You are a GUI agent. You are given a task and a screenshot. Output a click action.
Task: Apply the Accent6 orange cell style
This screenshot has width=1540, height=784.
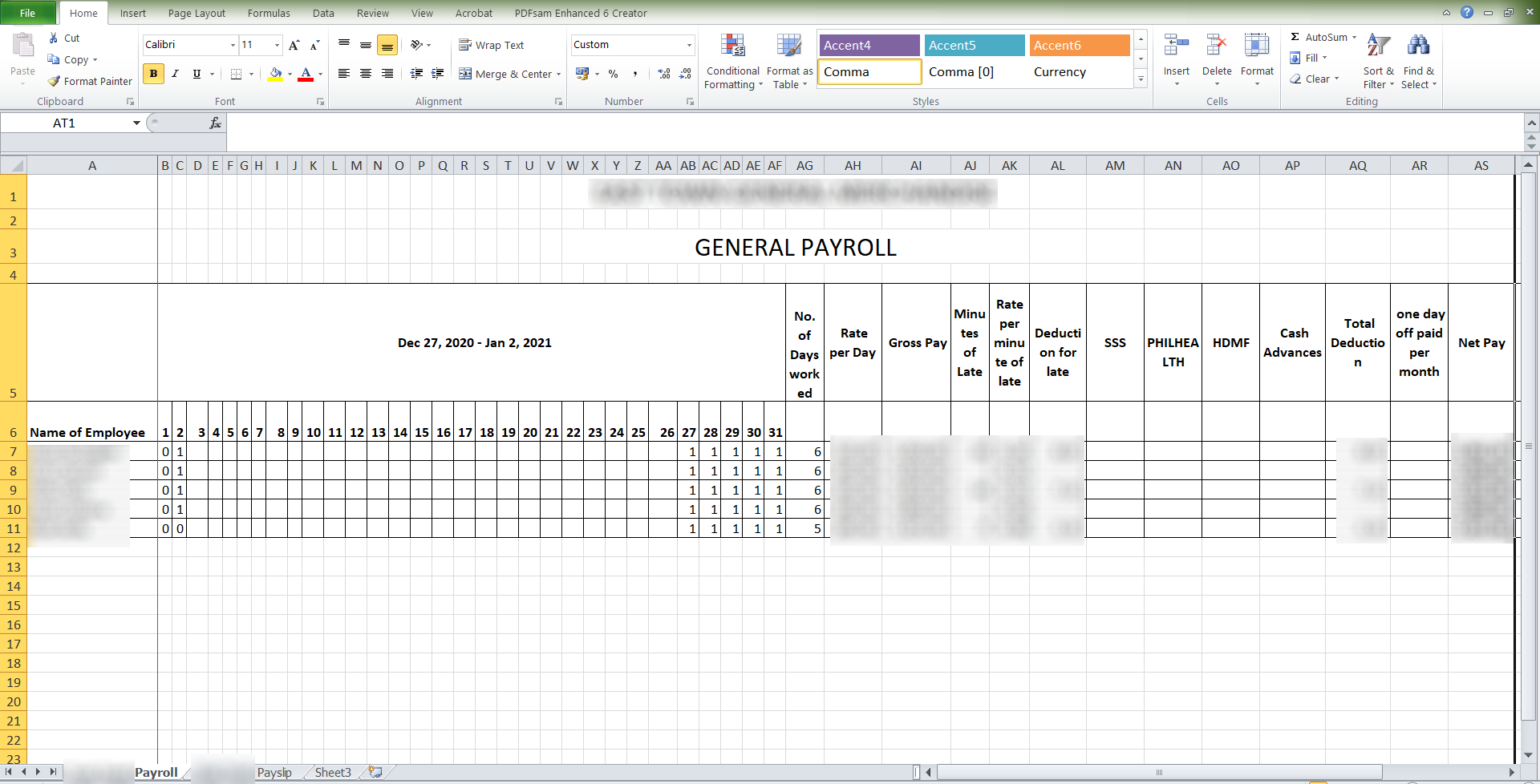pyautogui.click(x=1080, y=46)
